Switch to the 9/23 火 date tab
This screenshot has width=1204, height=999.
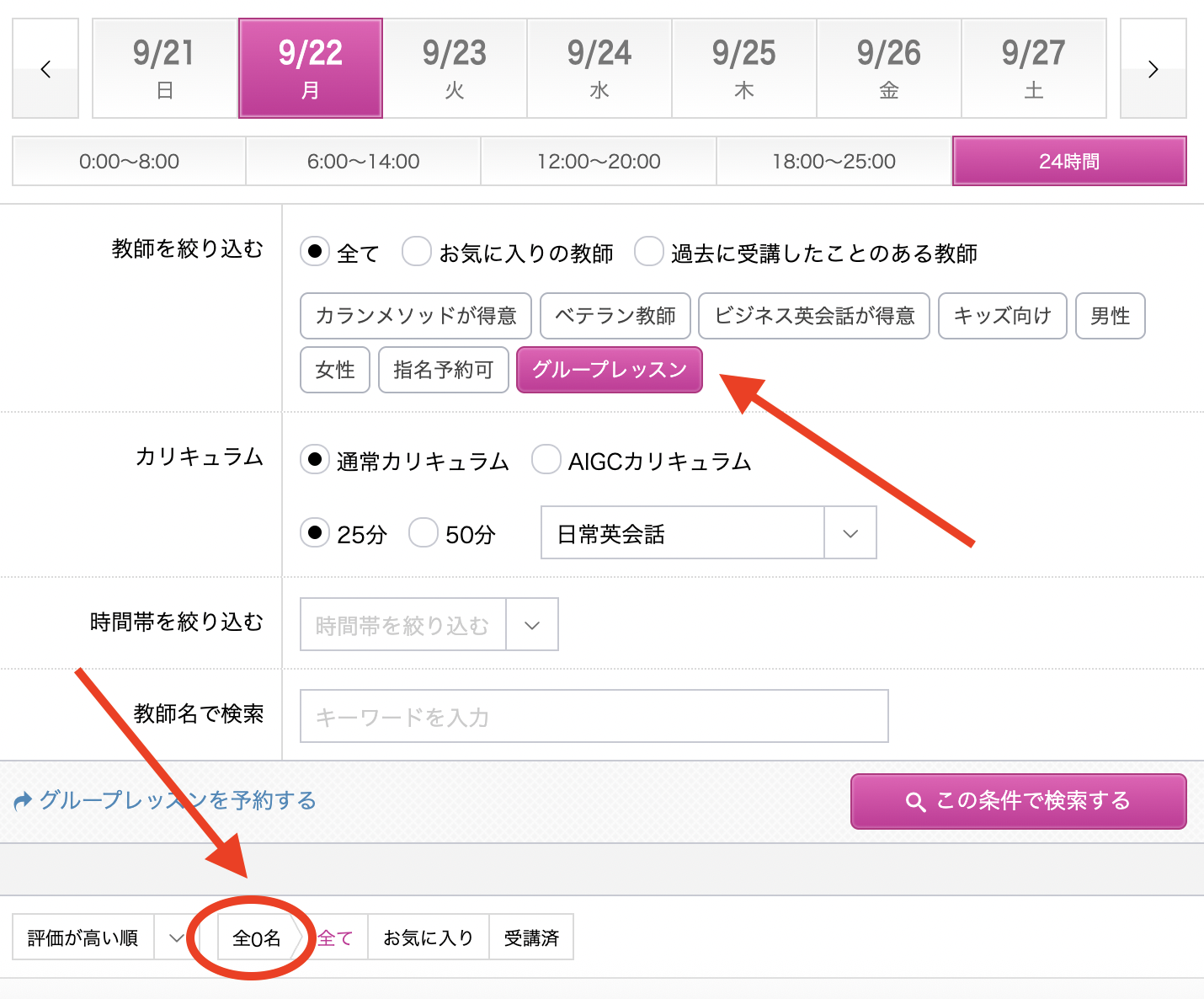click(455, 69)
